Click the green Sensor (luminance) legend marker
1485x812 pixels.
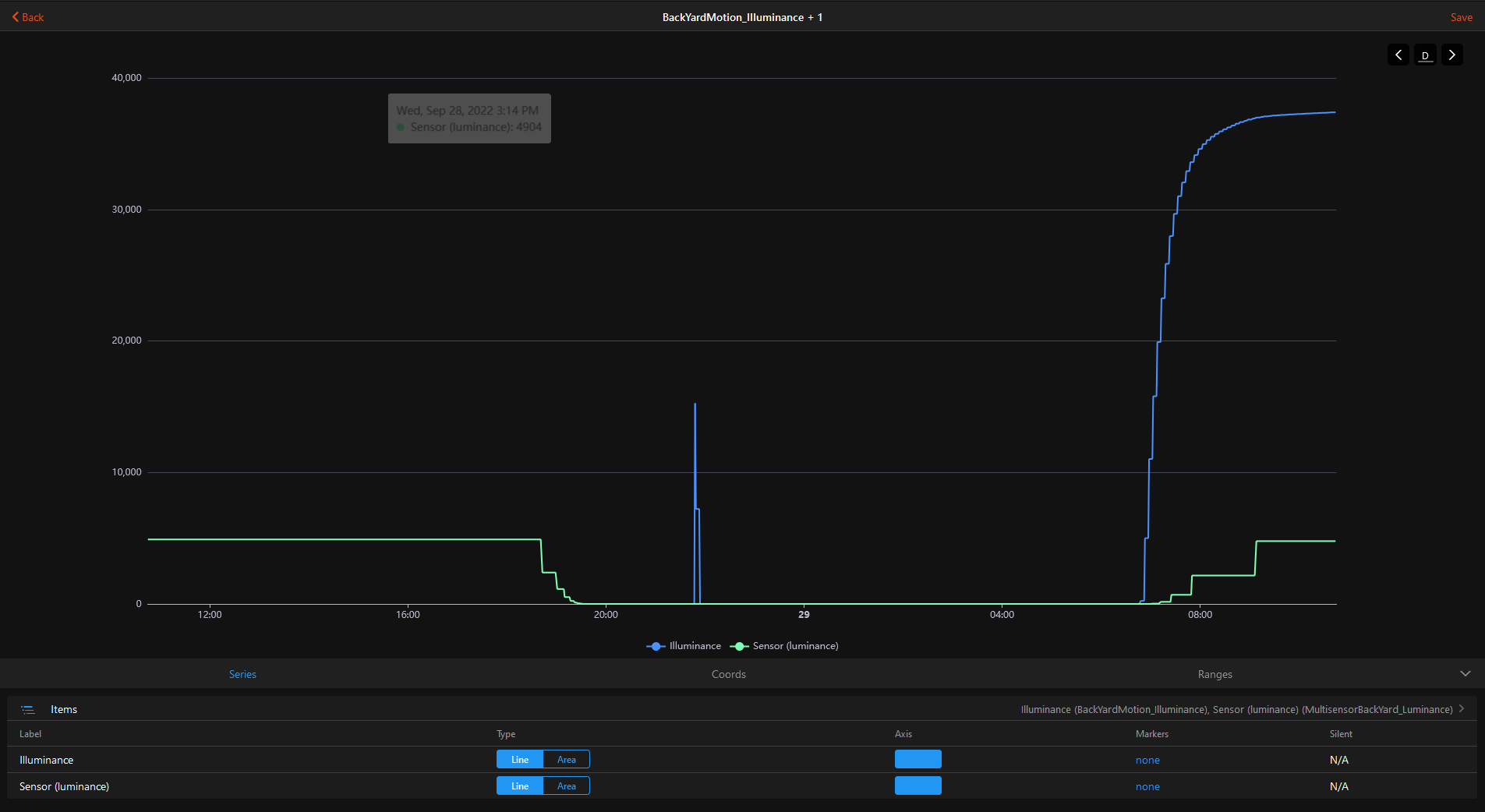(739, 646)
